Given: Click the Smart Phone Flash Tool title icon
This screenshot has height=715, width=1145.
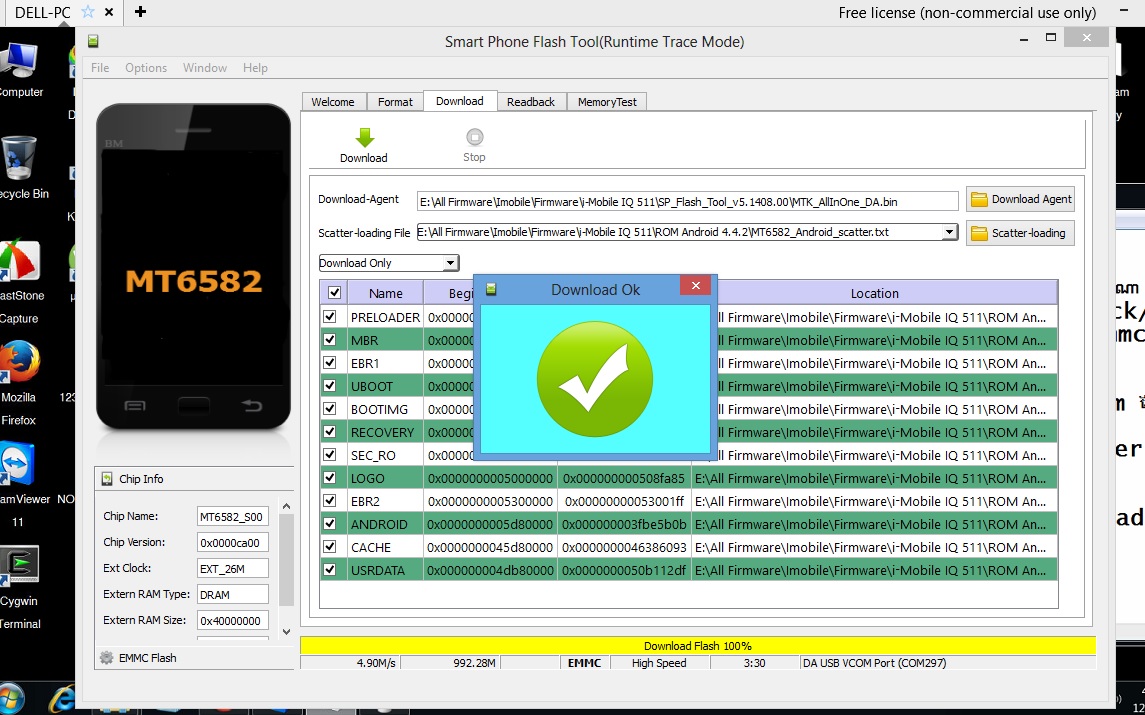Looking at the screenshot, I should (93, 41).
